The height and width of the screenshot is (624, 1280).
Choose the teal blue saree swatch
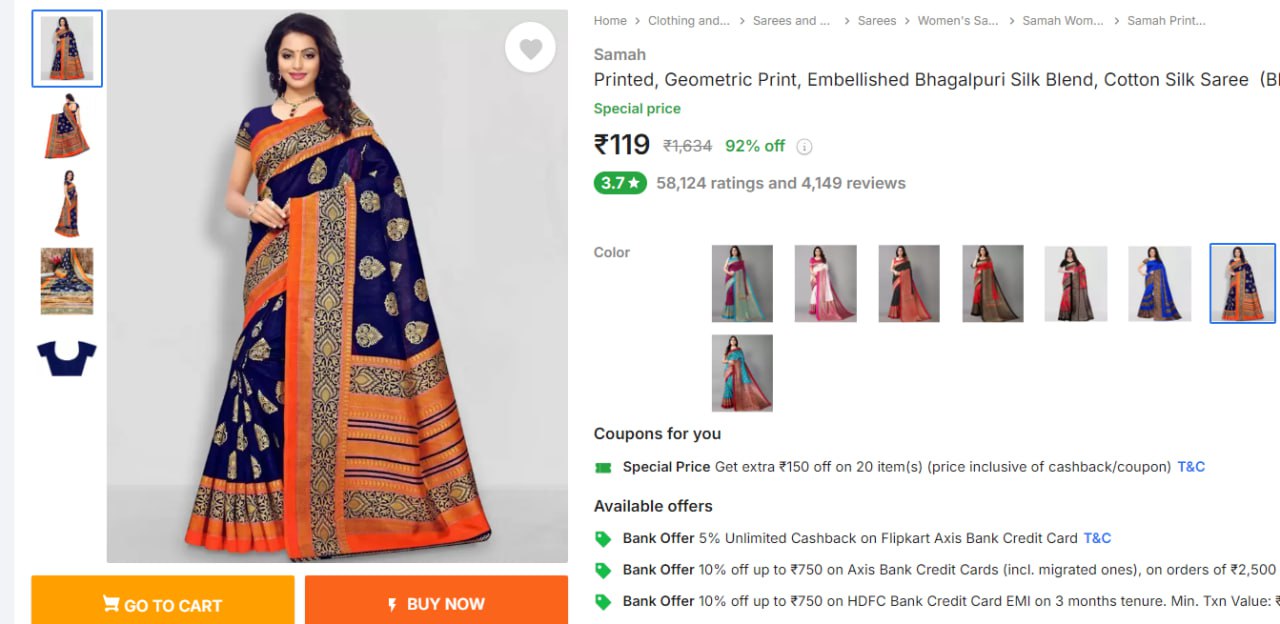pos(742,373)
